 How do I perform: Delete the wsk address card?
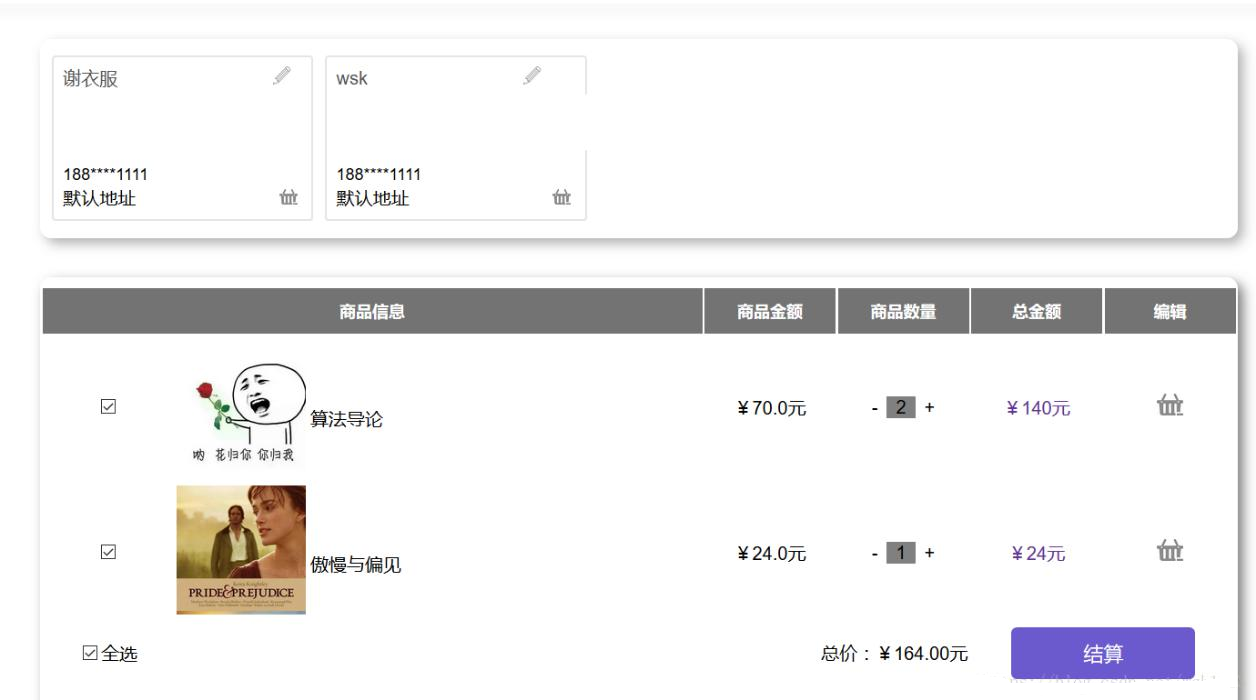point(562,197)
